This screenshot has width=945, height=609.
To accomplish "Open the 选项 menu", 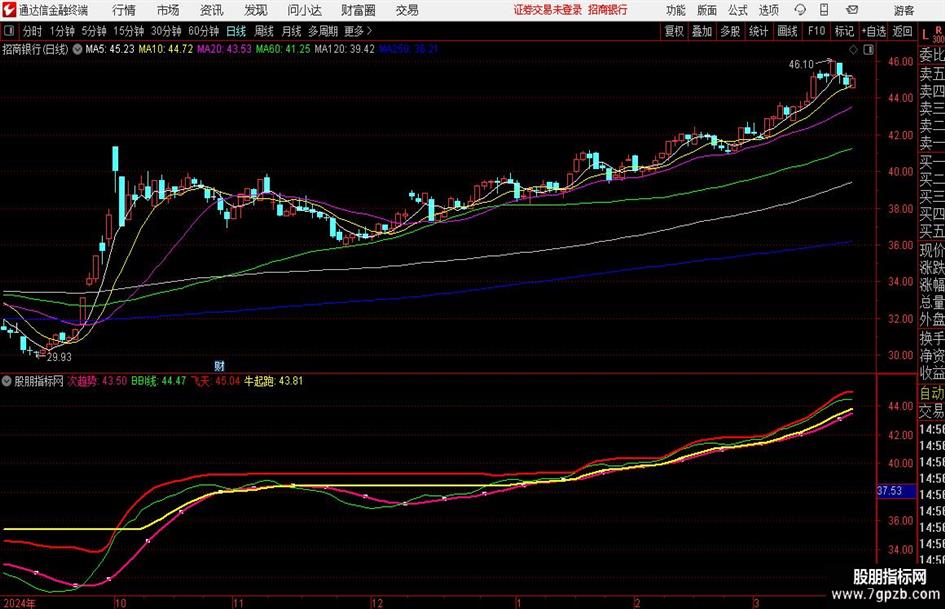I will [768, 10].
